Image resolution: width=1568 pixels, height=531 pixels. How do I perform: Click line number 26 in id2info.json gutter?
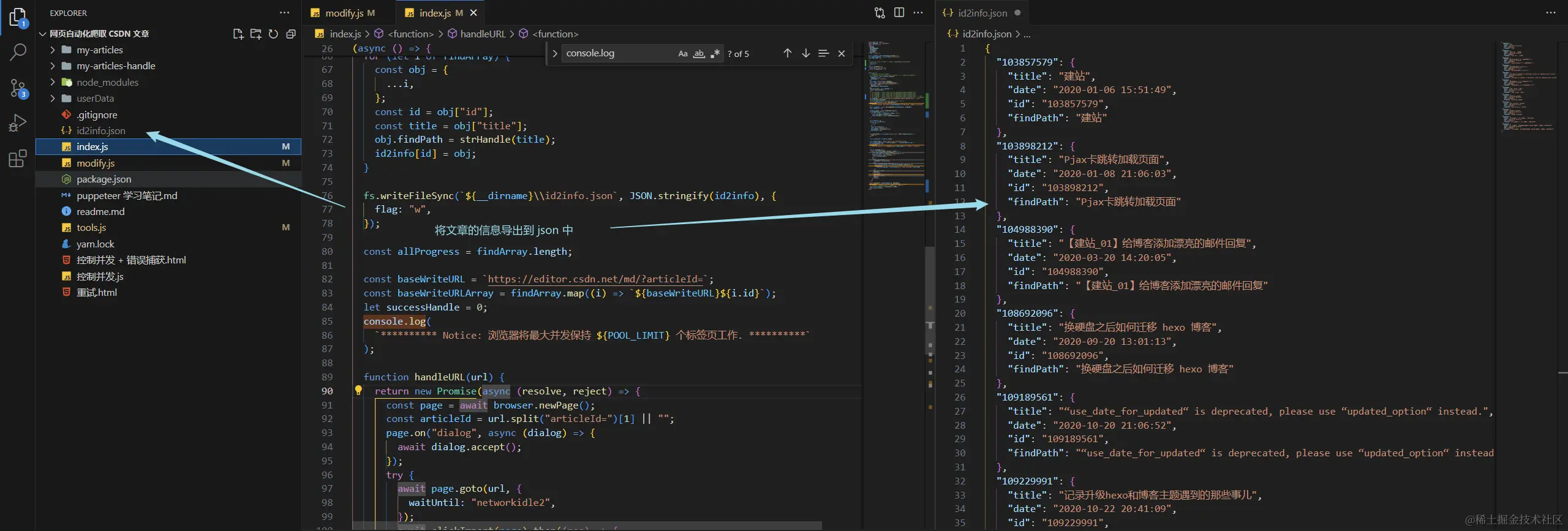coord(960,397)
